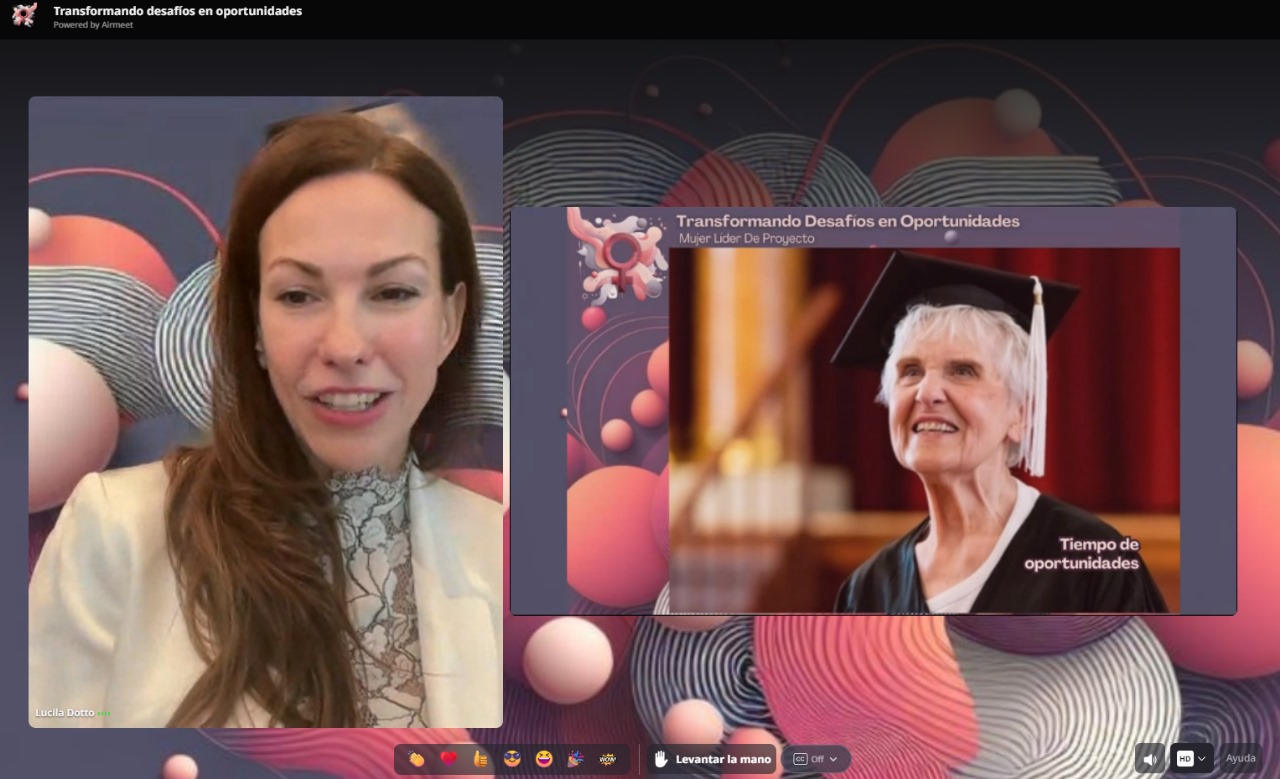
Task: Click the Airmeet event logo icon
Action: tap(24, 15)
